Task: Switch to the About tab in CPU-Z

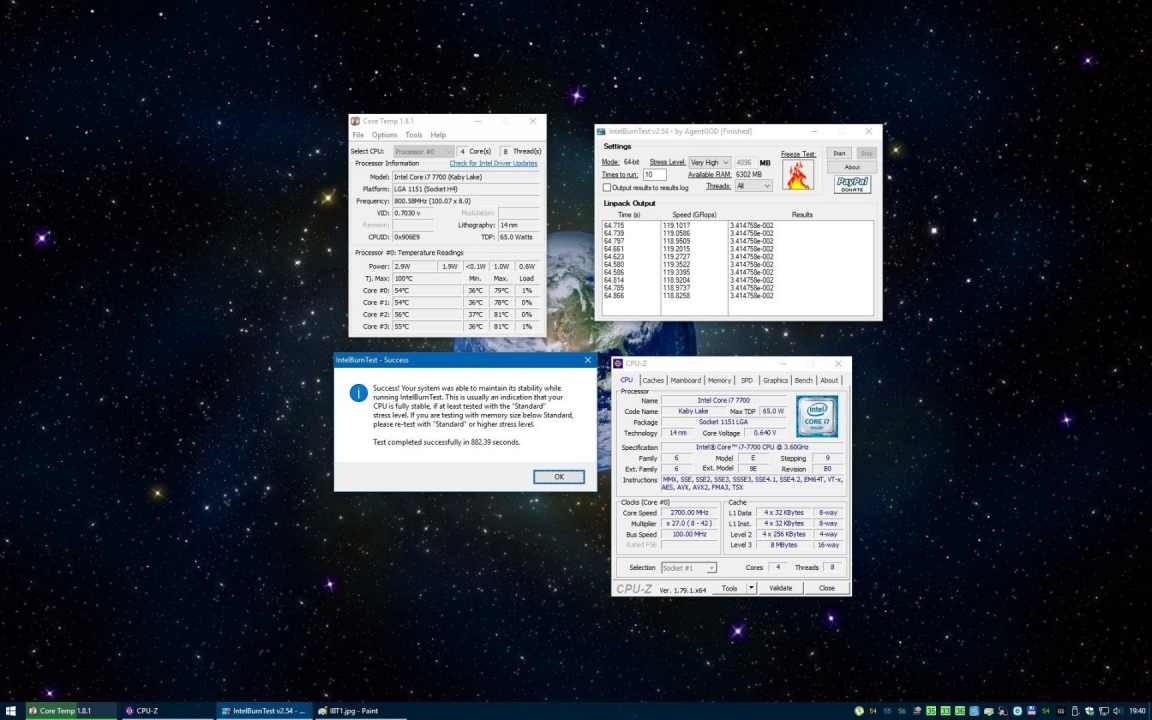Action: pyautogui.click(x=829, y=381)
